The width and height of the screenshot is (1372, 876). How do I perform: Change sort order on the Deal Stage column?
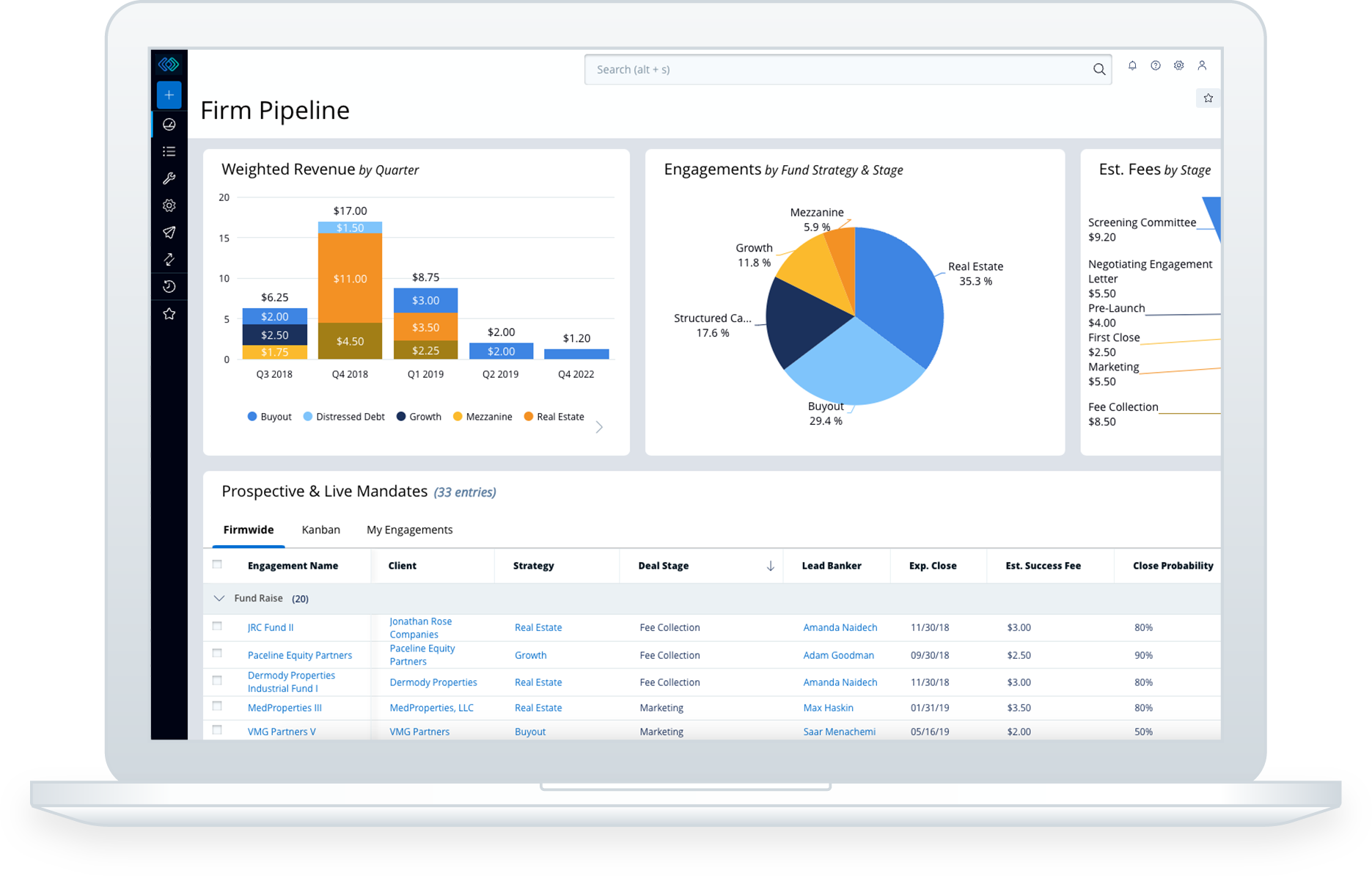click(770, 566)
